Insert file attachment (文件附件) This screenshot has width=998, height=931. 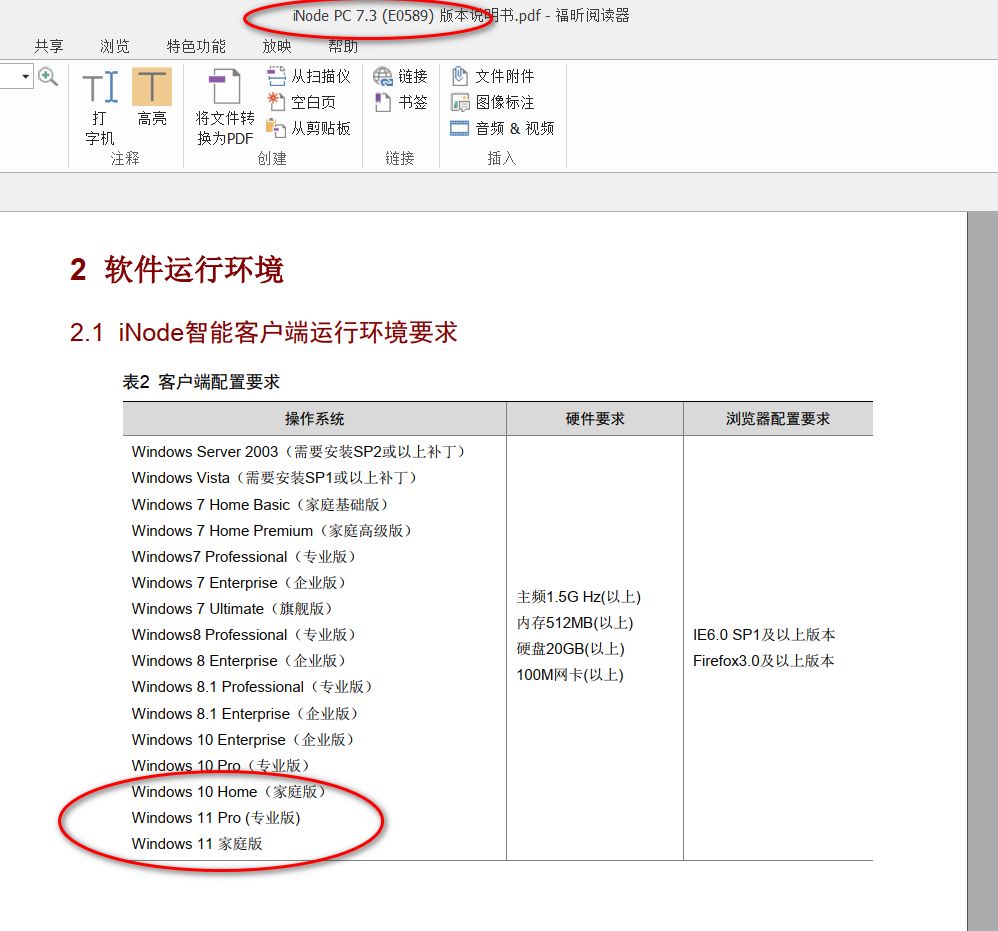click(x=493, y=76)
